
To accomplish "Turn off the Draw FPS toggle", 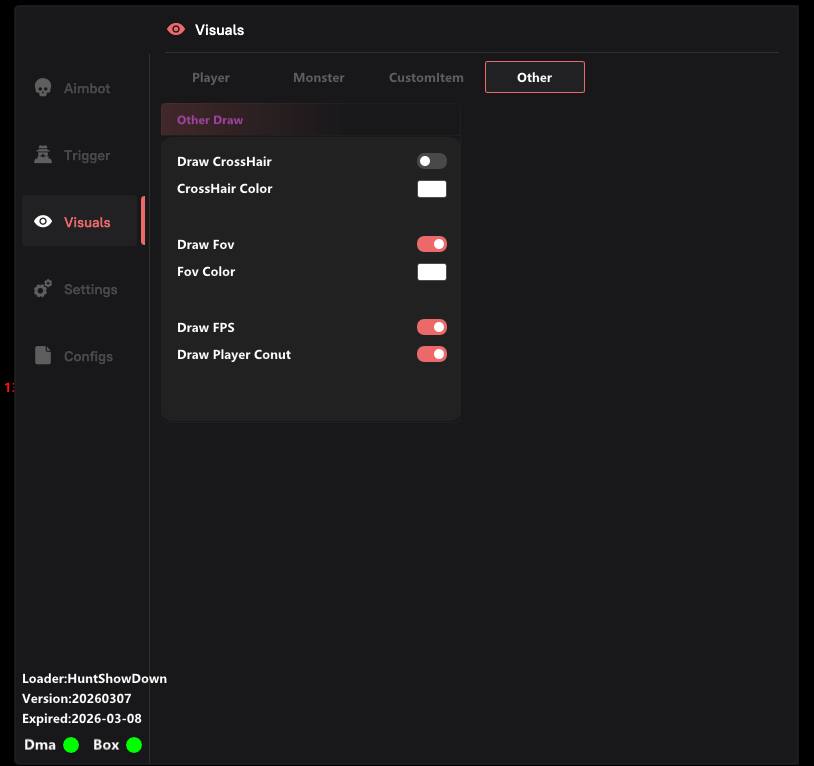I will [432, 327].
